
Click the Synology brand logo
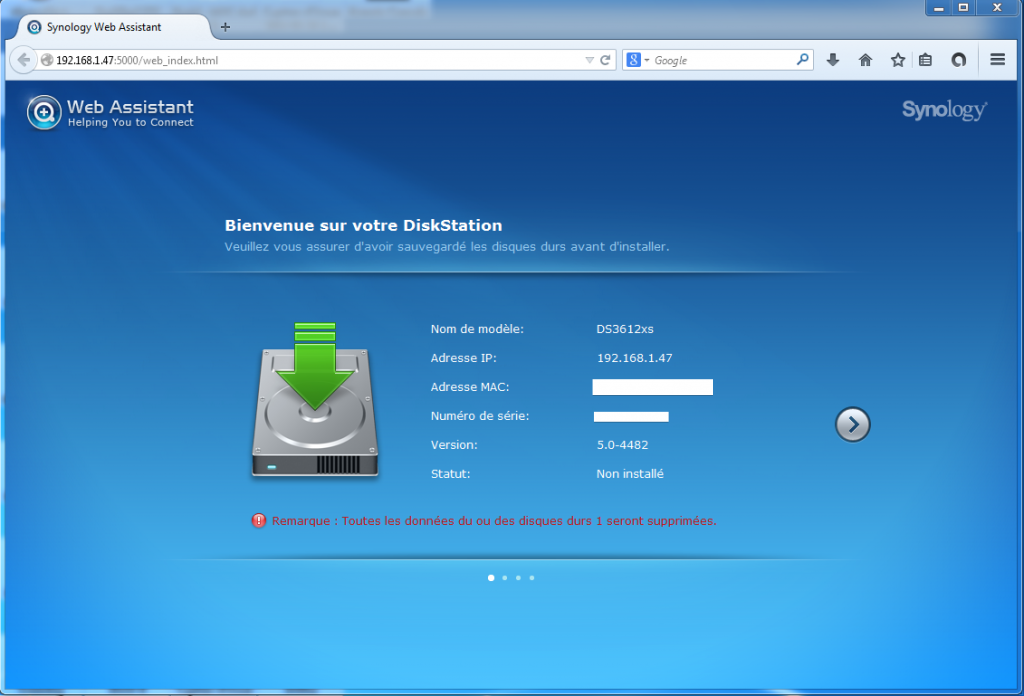pyautogui.click(x=944, y=110)
